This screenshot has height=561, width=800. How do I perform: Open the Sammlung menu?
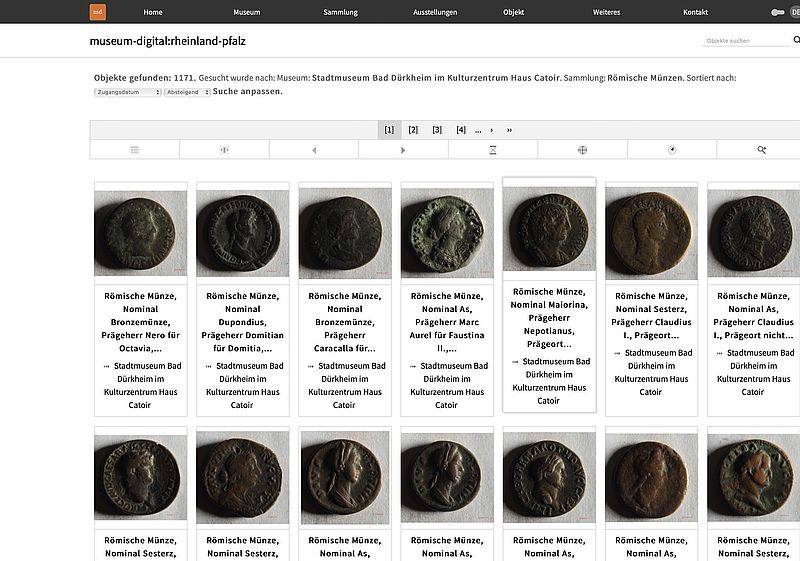click(x=340, y=12)
